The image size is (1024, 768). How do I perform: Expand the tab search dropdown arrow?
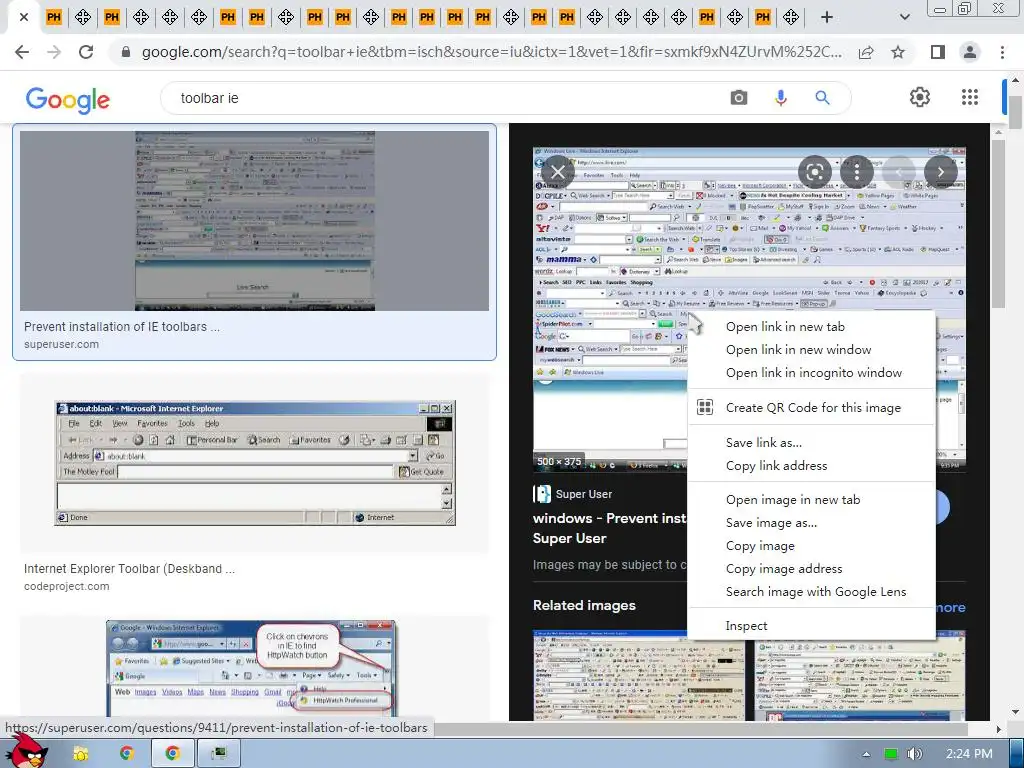904,17
